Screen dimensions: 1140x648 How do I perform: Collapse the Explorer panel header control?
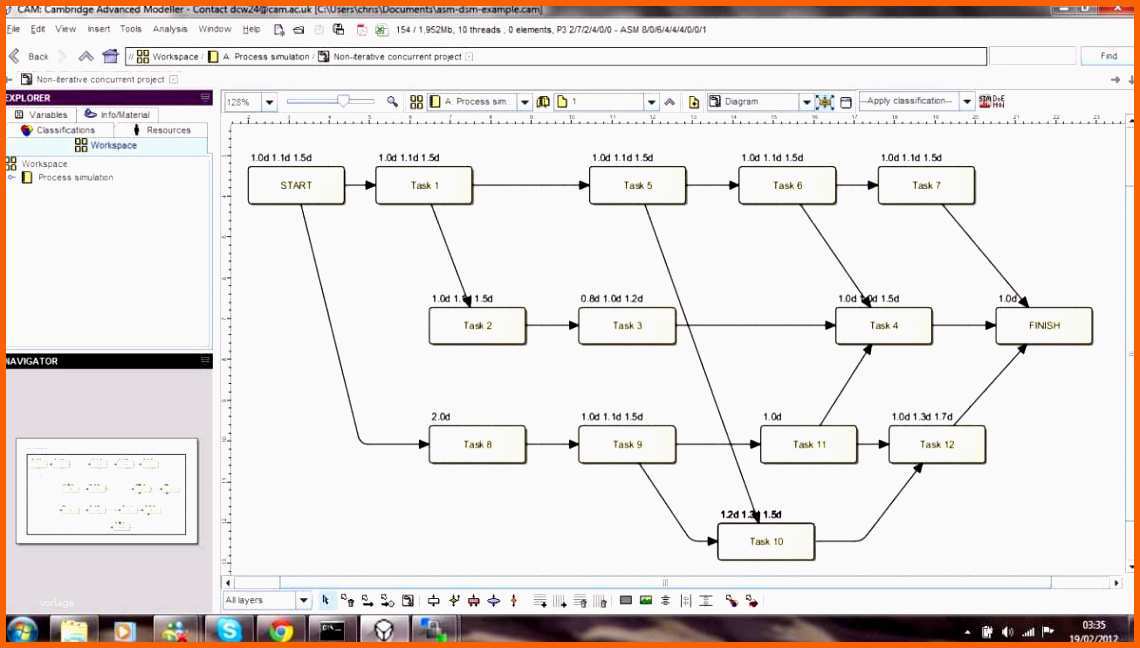click(205, 97)
